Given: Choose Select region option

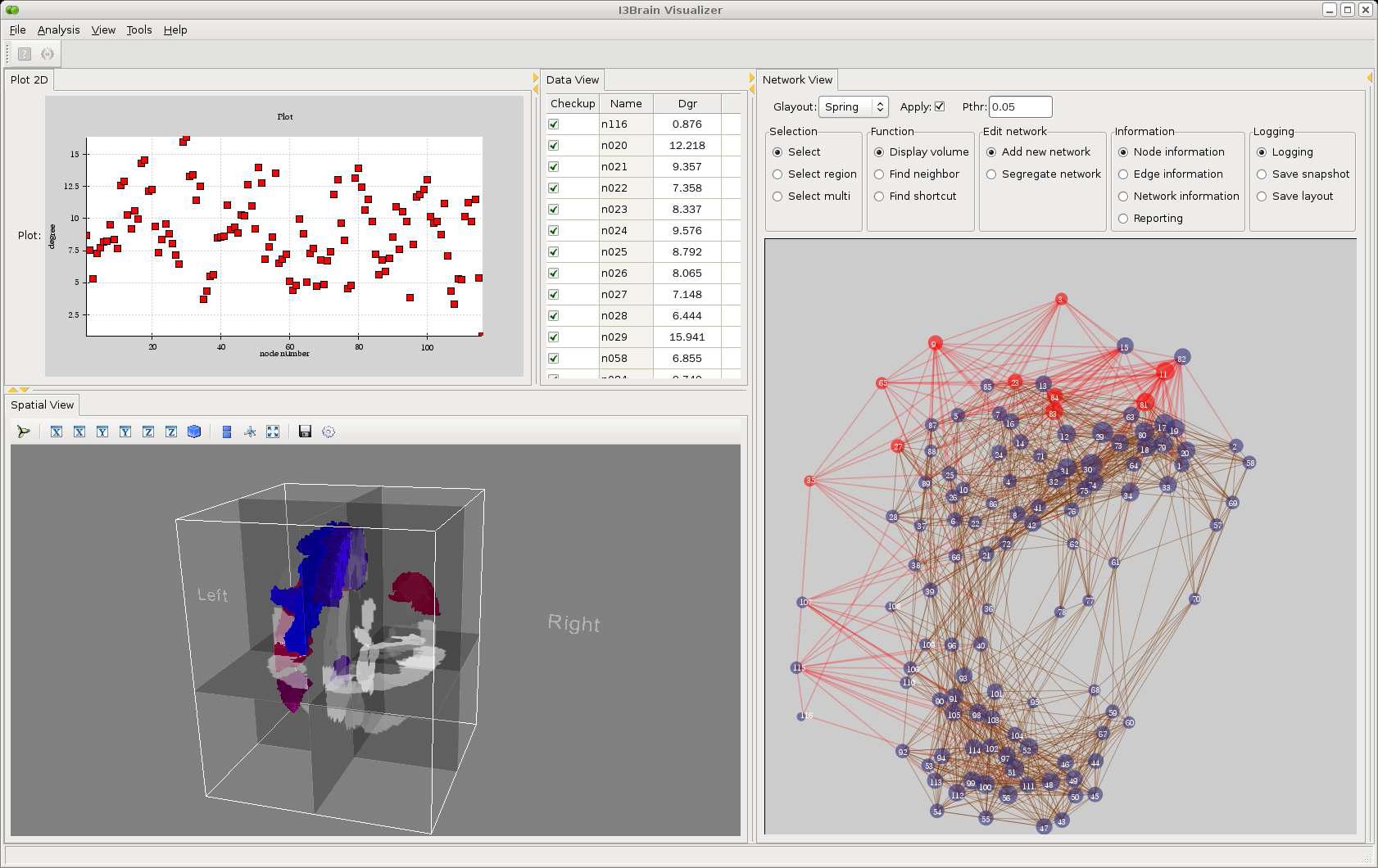Looking at the screenshot, I should point(814,174).
